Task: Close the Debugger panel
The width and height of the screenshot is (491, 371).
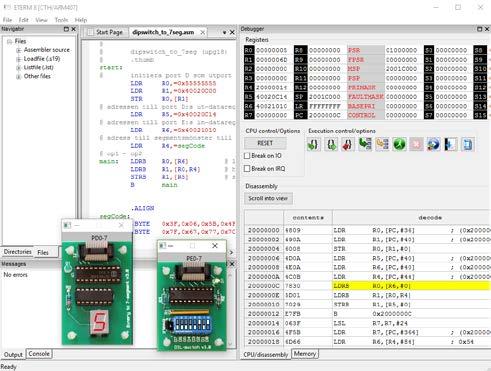Action: (x=487, y=29)
